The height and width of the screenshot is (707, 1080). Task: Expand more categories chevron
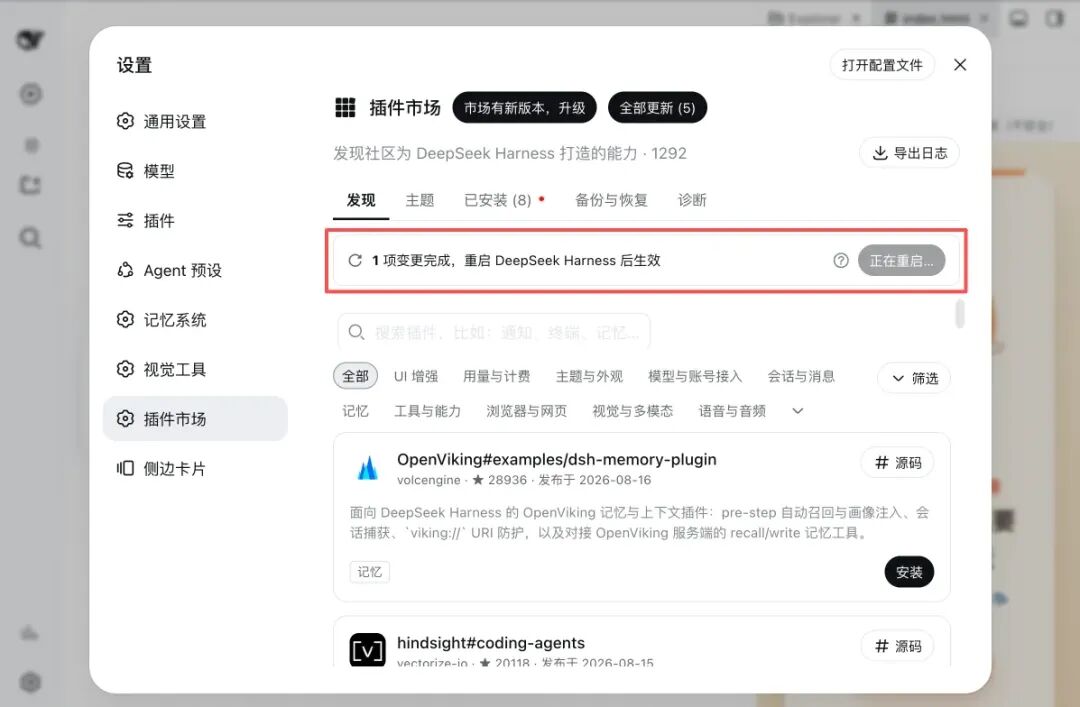click(x=798, y=411)
